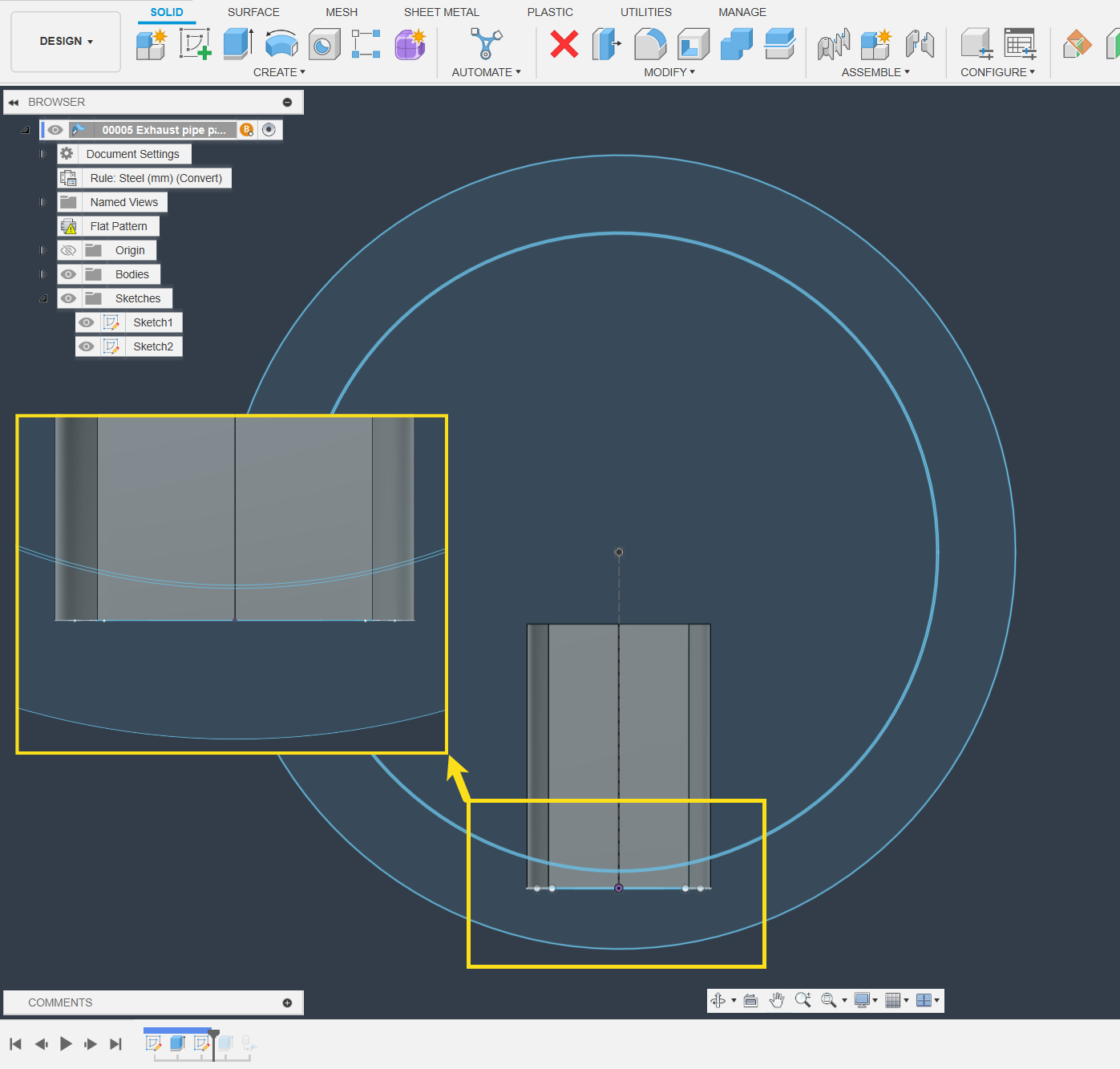Switch to the SURFACE tab
The height and width of the screenshot is (1069, 1120).
pyautogui.click(x=253, y=12)
